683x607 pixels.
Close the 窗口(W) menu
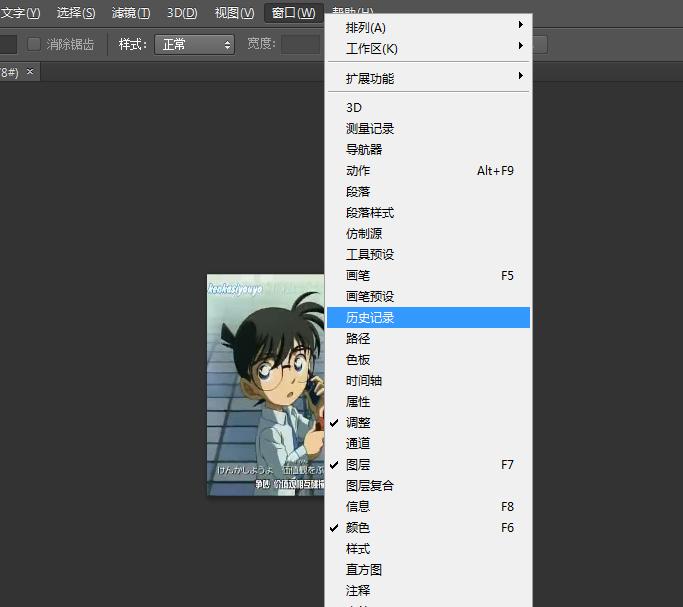pyautogui.click(x=294, y=13)
